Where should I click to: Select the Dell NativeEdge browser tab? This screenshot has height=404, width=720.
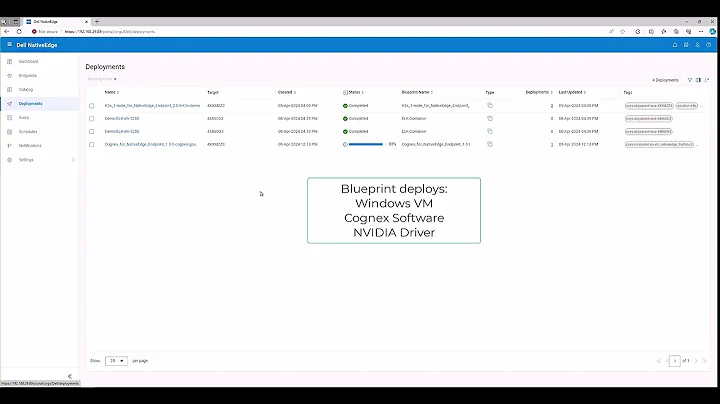click(56, 22)
